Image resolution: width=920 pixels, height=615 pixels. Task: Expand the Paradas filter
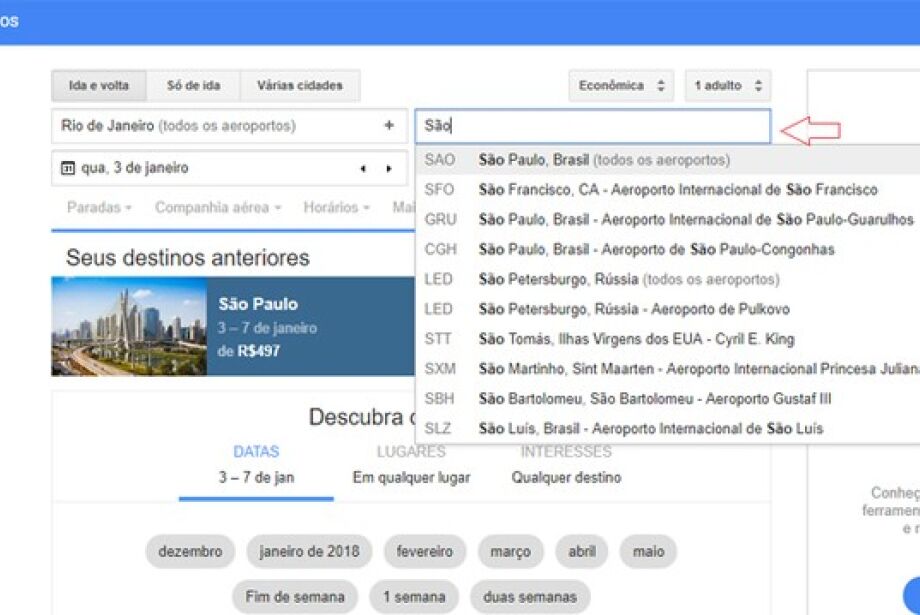(99, 208)
